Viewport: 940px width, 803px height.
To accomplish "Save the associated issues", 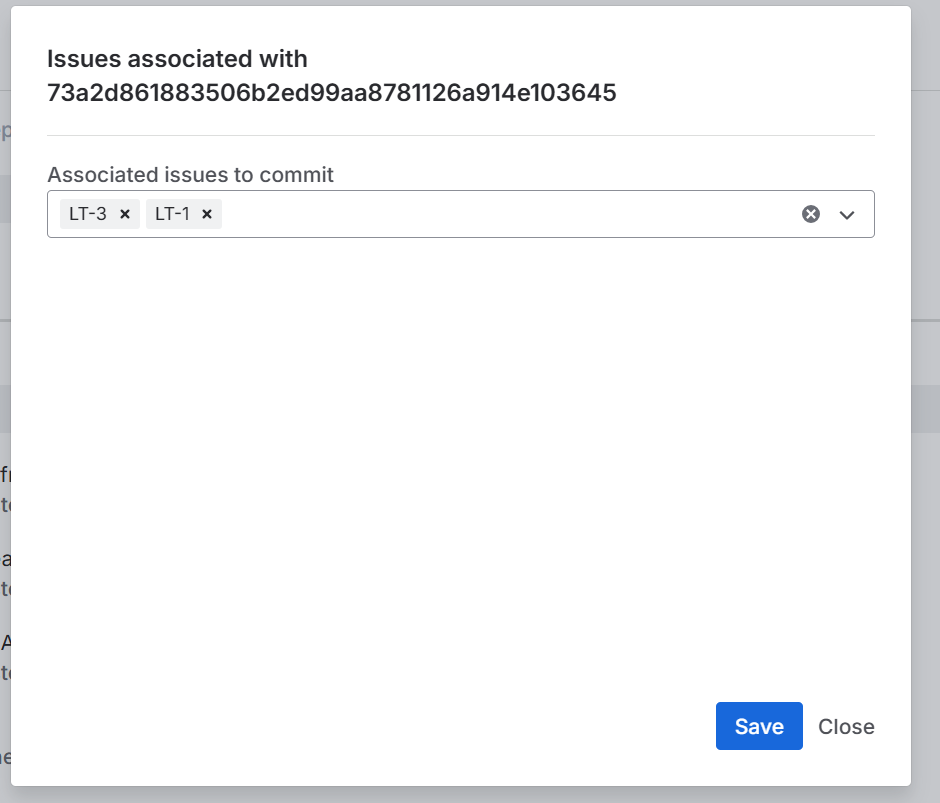I will pos(759,726).
